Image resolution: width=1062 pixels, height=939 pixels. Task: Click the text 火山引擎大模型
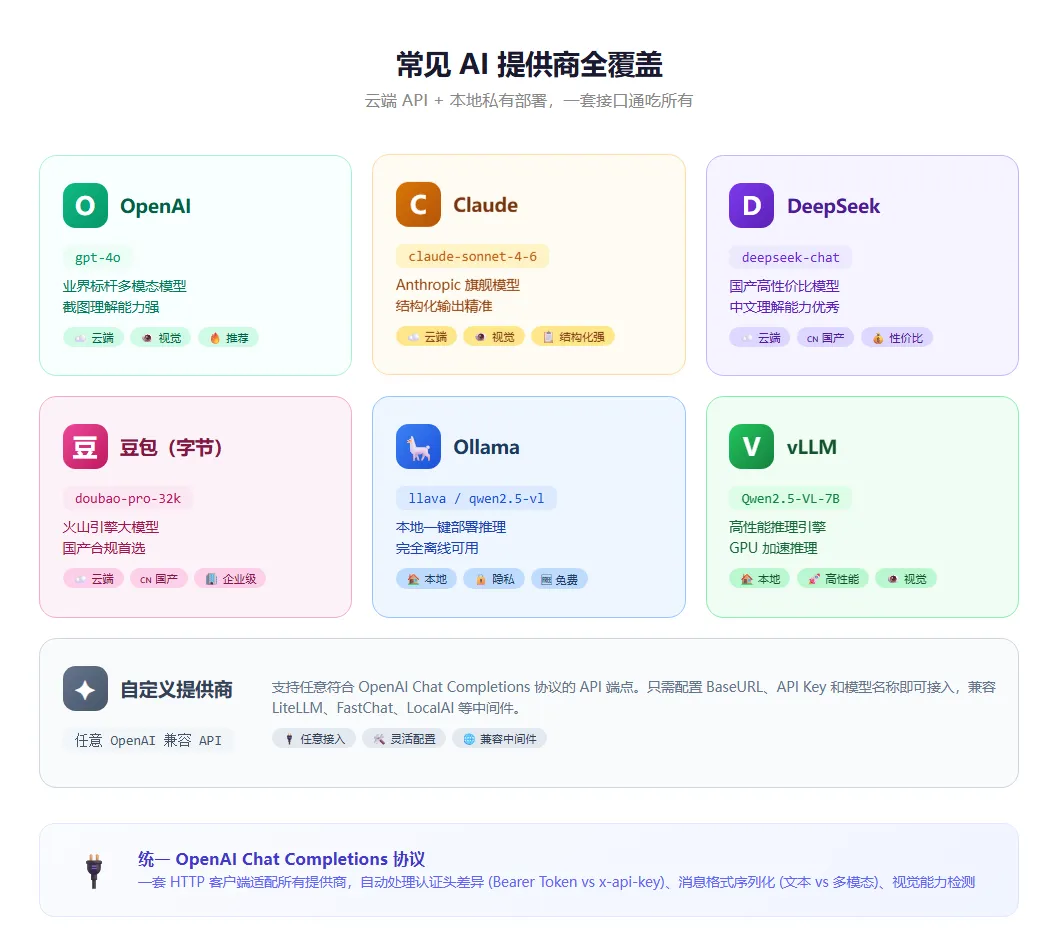pyautogui.click(x=111, y=527)
